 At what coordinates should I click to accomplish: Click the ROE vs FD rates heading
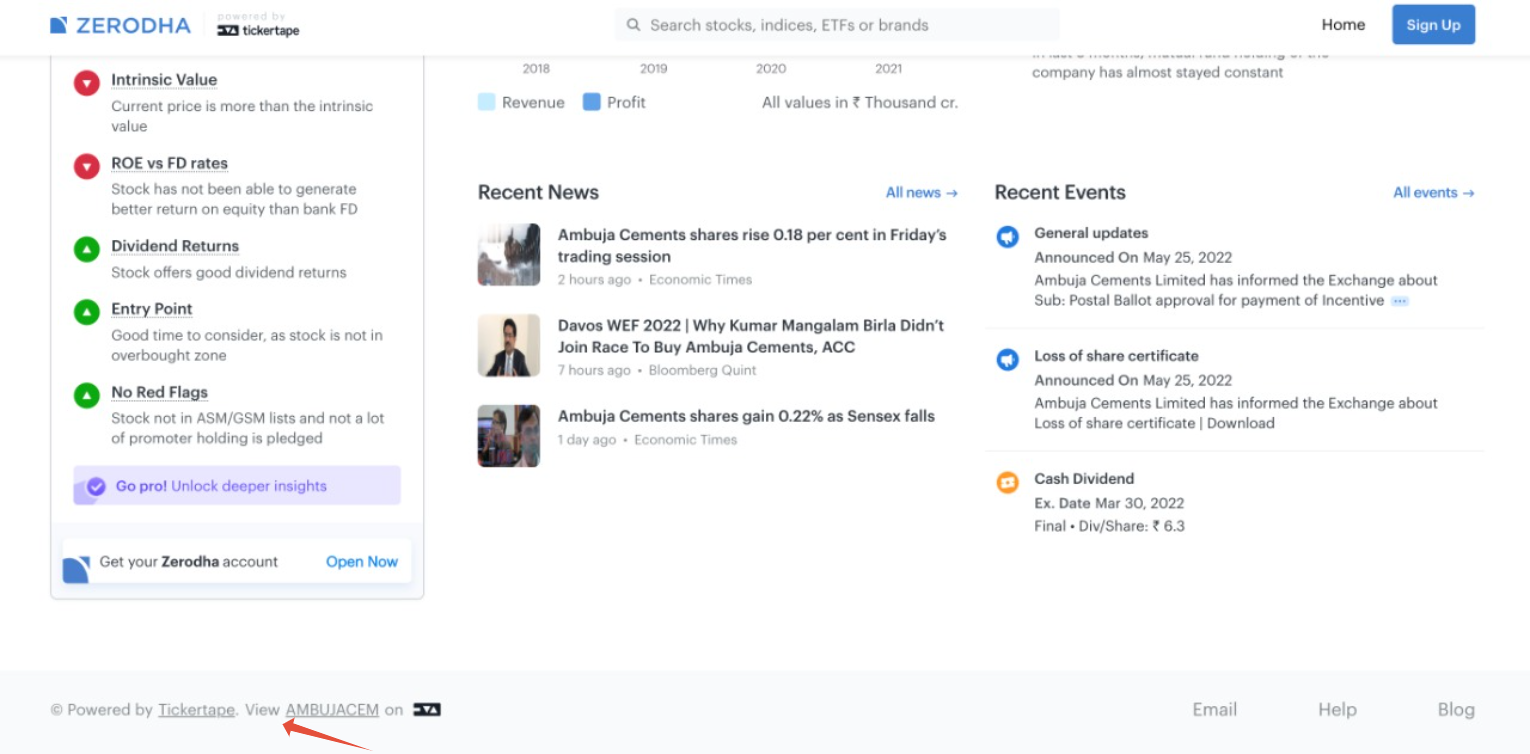click(x=169, y=163)
